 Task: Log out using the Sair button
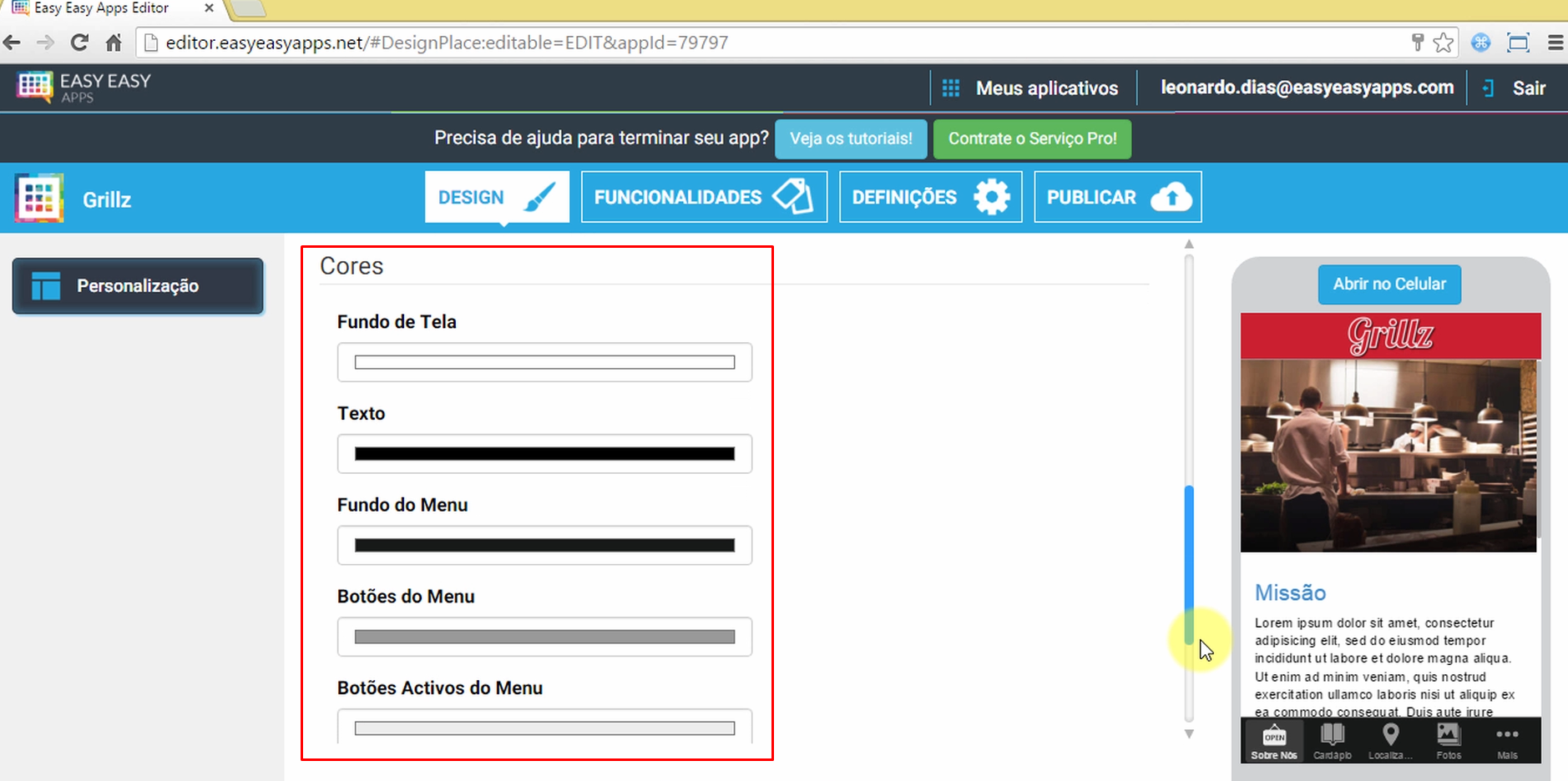point(1530,88)
